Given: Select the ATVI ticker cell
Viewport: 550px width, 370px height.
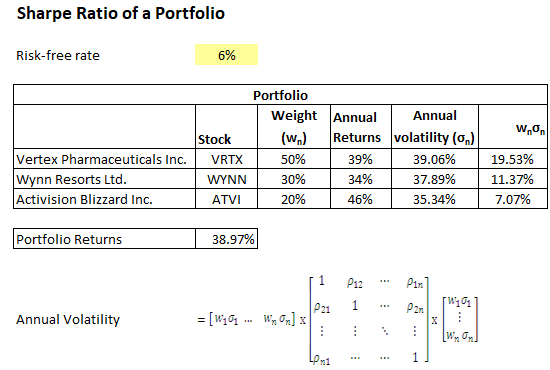Looking at the screenshot, I should [227, 199].
